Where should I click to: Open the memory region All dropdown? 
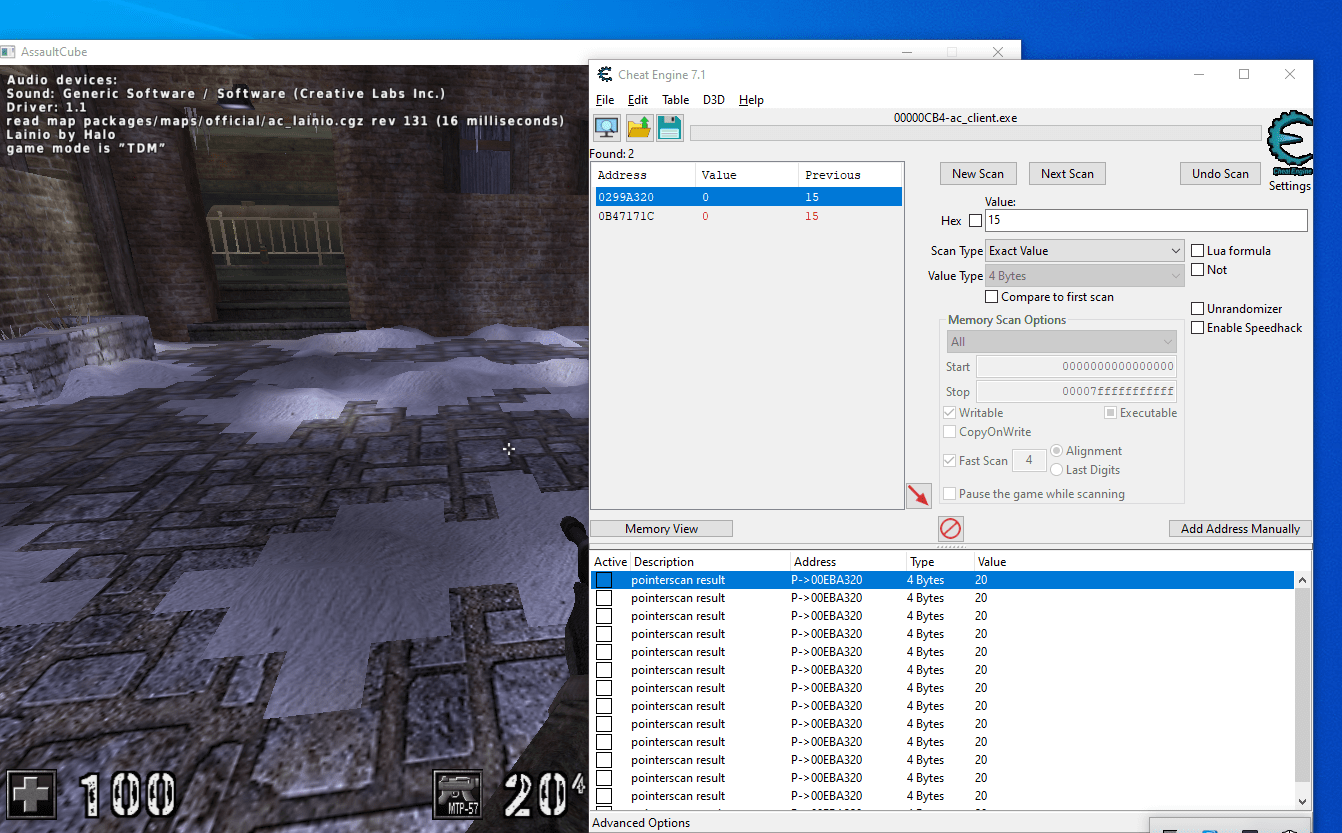1061,342
